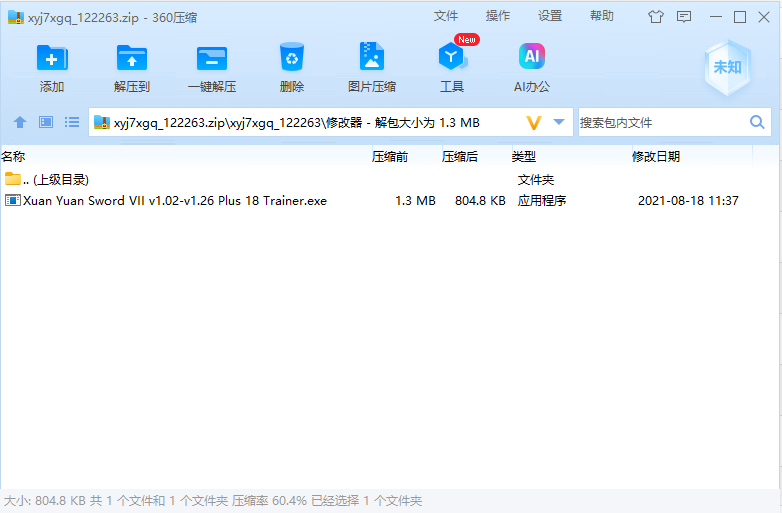This screenshot has height=513, width=782.
Task: Switch to thumbnail icon view mode
Action: tap(46, 122)
